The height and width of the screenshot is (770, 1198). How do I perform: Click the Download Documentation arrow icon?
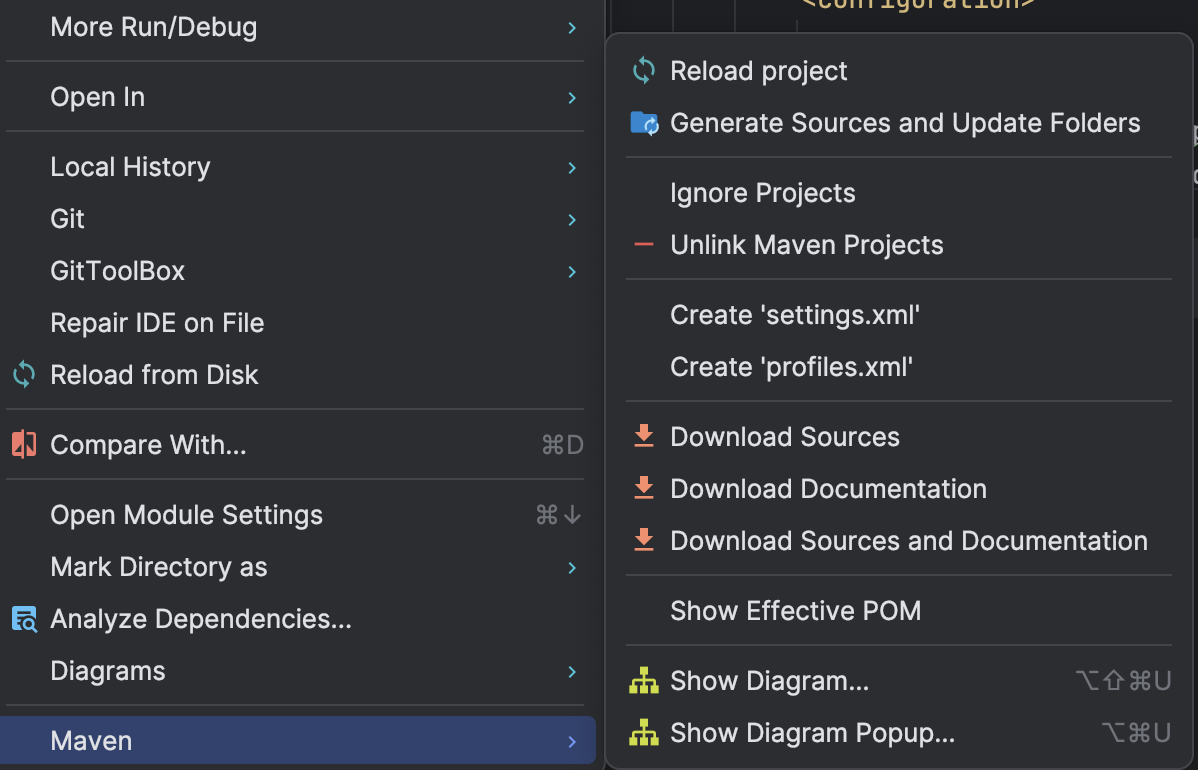pos(644,489)
